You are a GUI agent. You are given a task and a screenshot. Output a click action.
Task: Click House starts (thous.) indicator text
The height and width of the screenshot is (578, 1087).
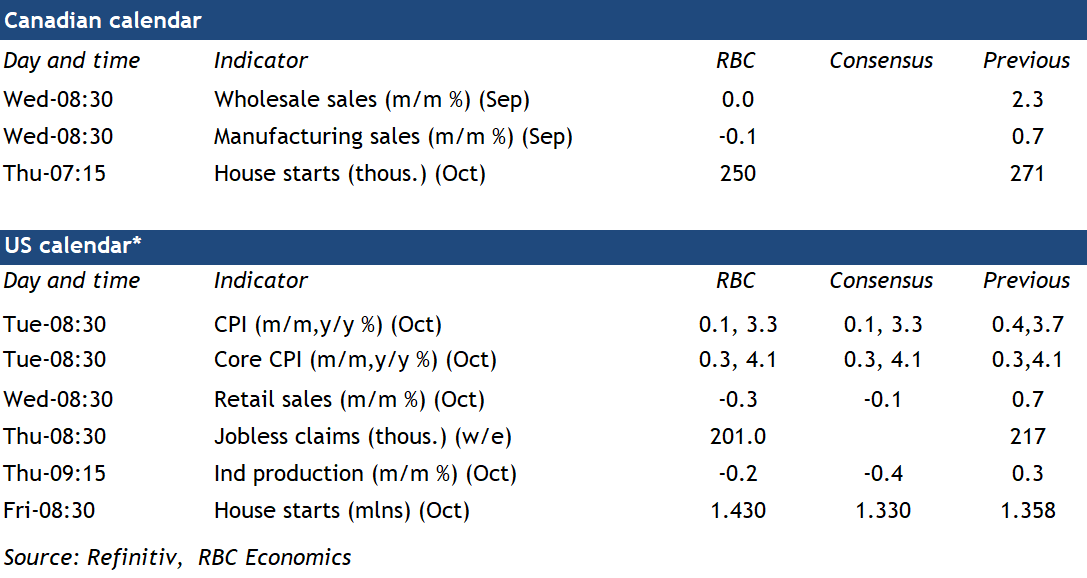click(x=349, y=174)
